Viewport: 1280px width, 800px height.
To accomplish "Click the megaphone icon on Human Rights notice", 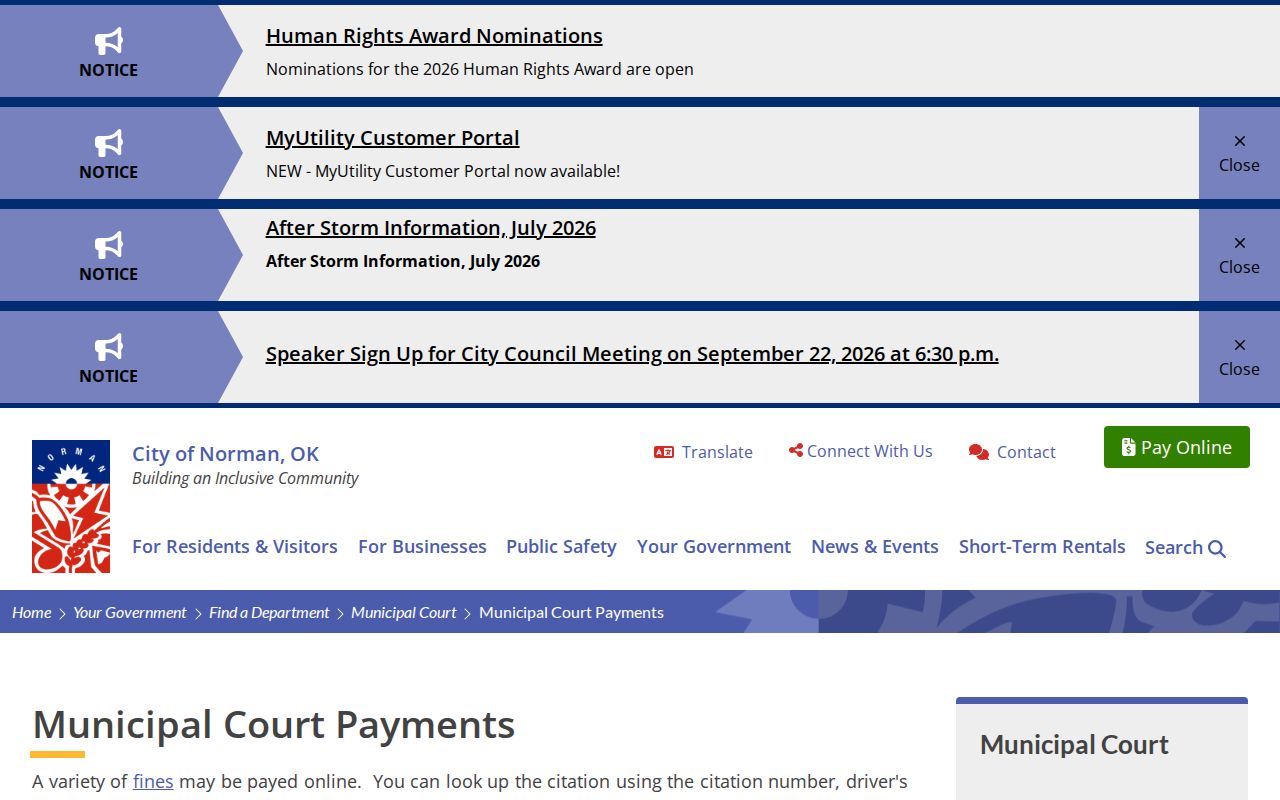I will tap(109, 41).
